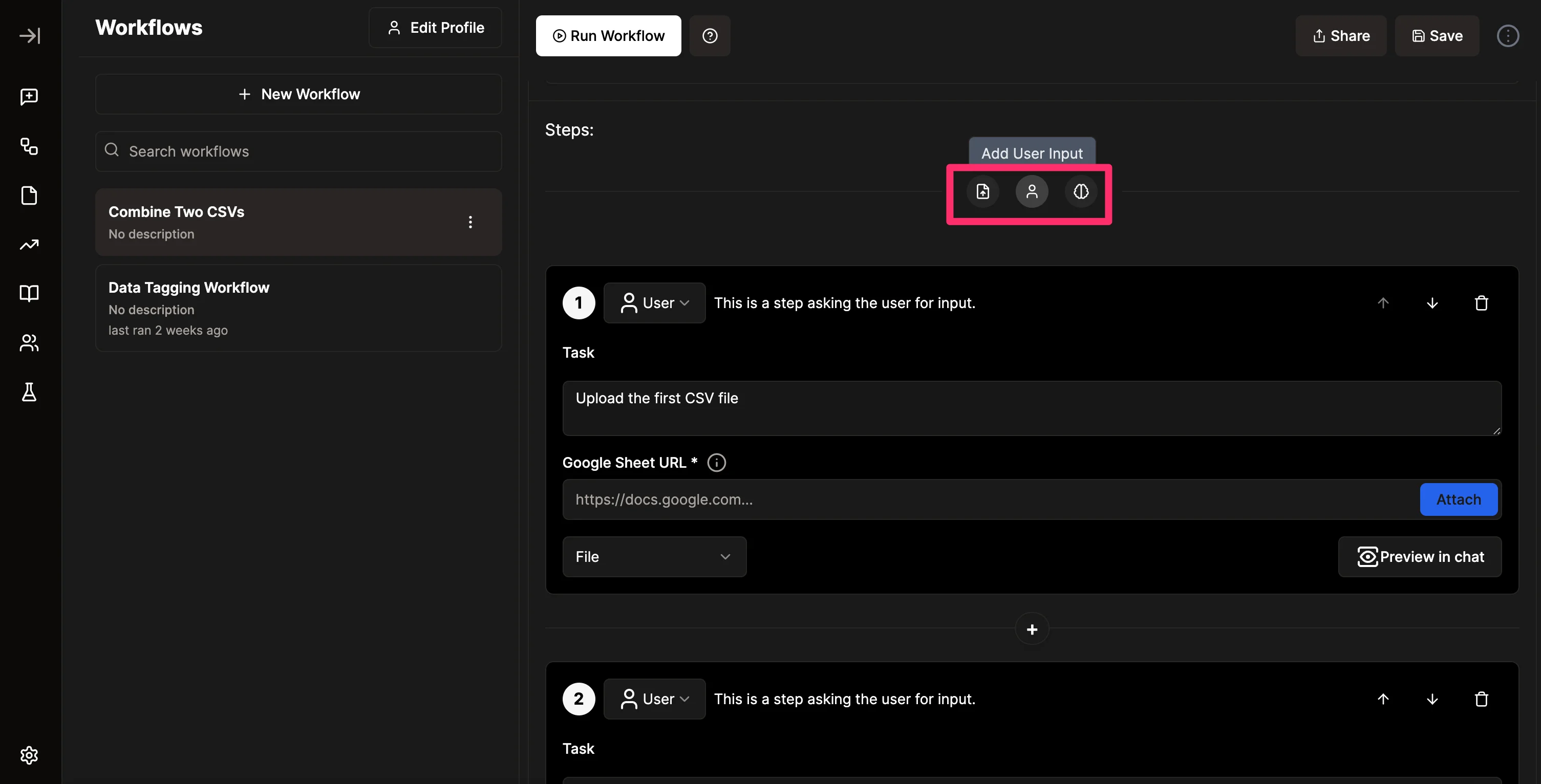The height and width of the screenshot is (784, 1541).
Task: Open the new chat sidebar icon
Action: (29, 96)
